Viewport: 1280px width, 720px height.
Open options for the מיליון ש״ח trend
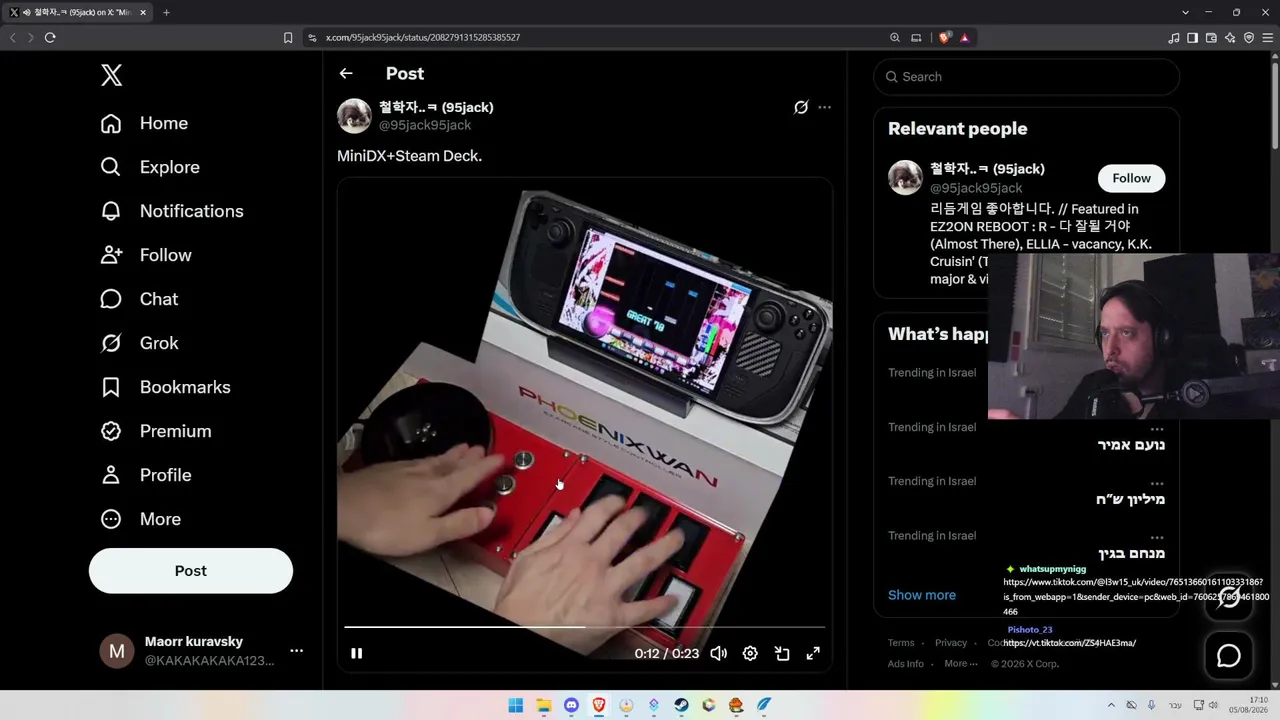point(1157,483)
